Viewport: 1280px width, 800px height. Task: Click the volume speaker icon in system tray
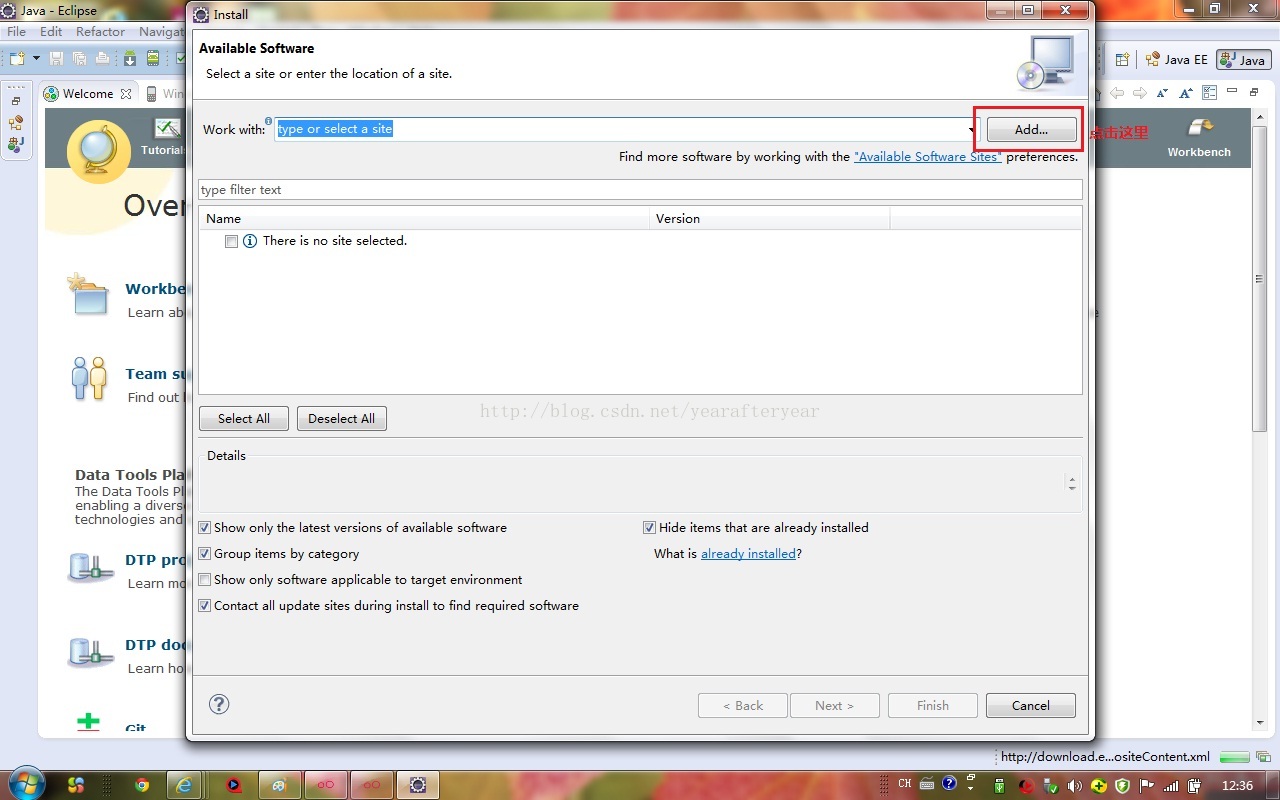click(1075, 785)
